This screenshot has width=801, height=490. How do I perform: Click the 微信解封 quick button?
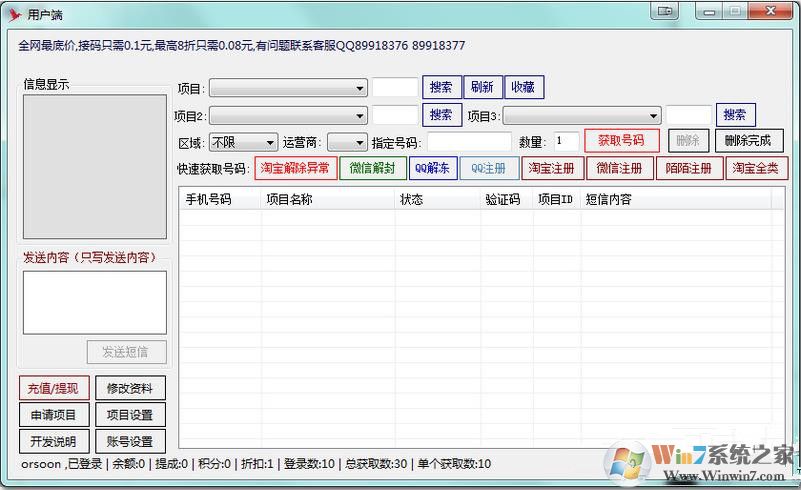click(x=372, y=168)
